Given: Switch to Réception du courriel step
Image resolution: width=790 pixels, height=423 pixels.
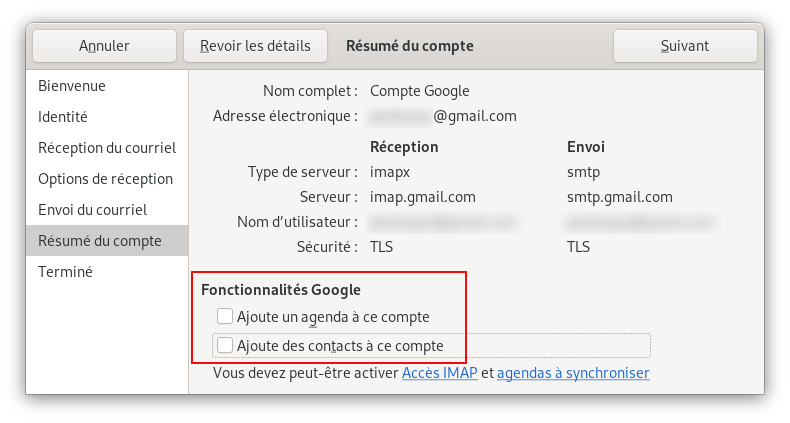Looking at the screenshot, I should click(x=107, y=148).
